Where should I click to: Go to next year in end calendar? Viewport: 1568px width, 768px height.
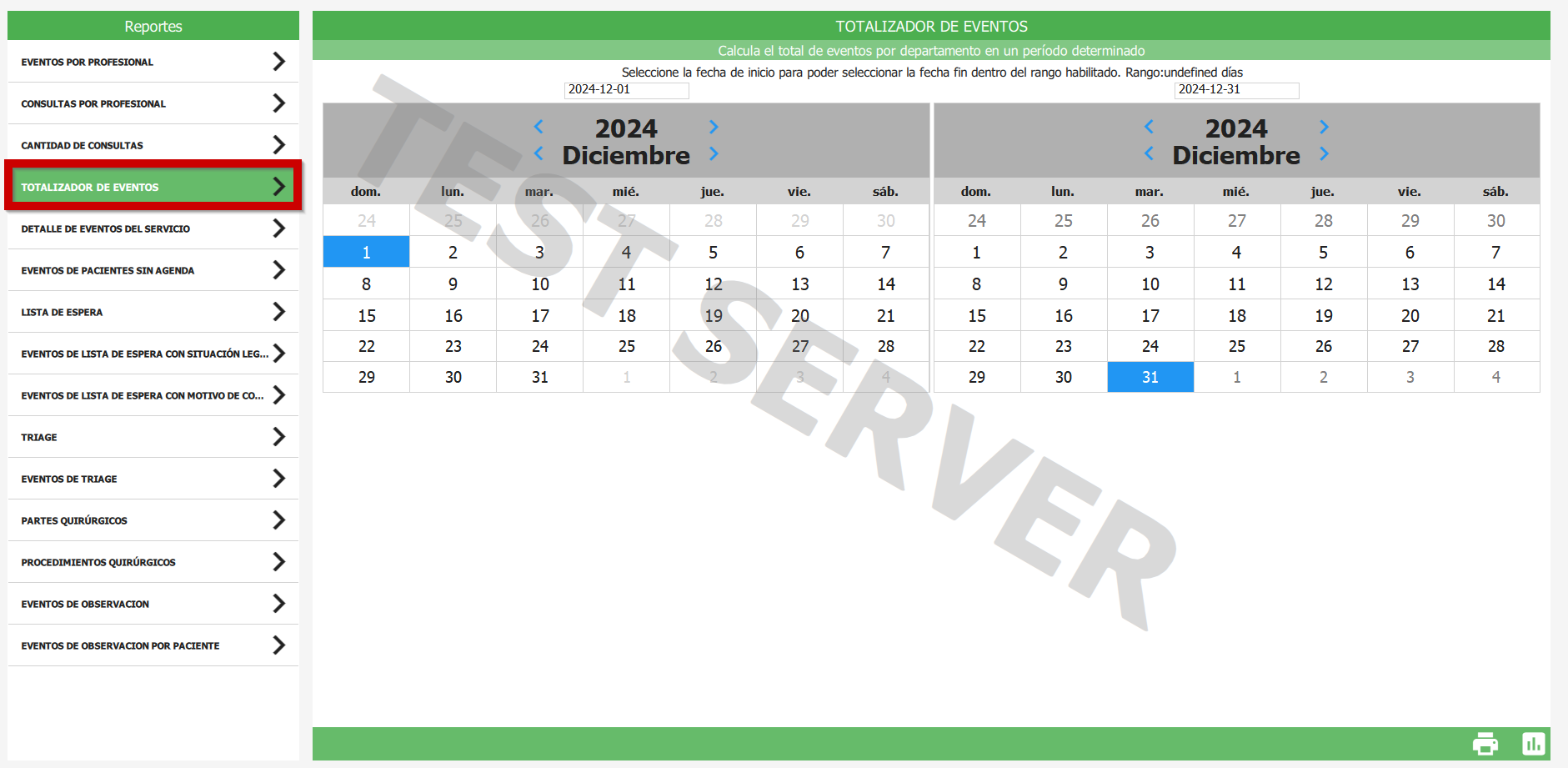coord(1324,127)
